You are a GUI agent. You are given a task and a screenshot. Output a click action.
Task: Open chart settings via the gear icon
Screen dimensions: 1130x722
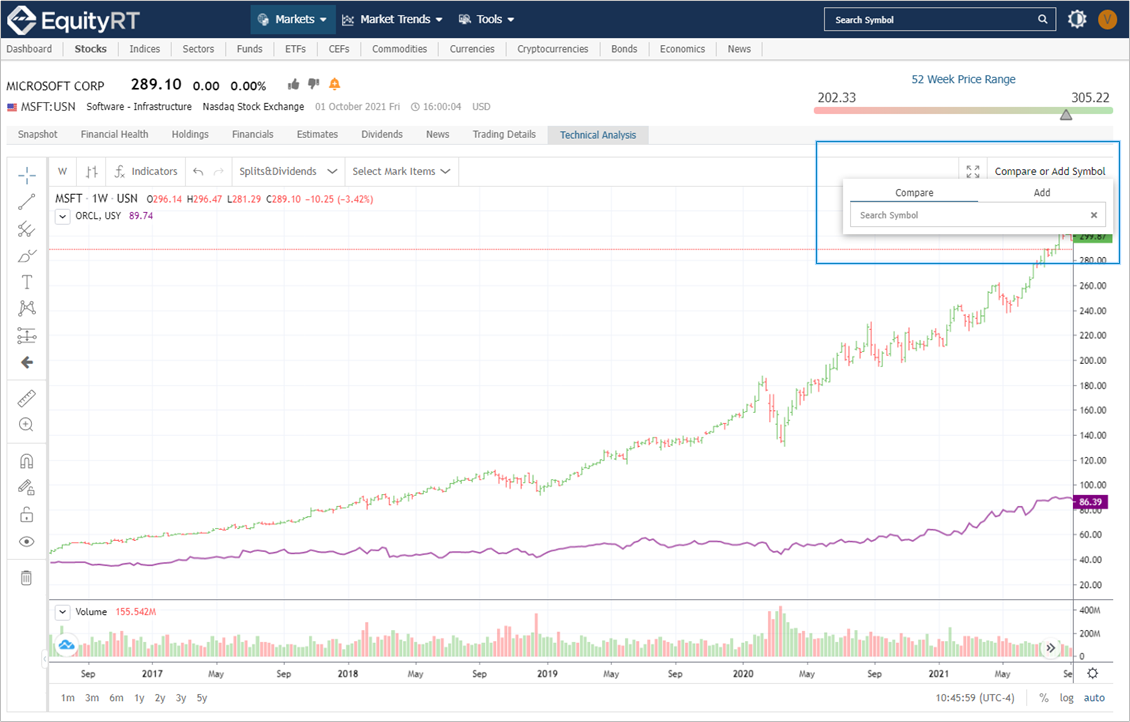click(1093, 673)
